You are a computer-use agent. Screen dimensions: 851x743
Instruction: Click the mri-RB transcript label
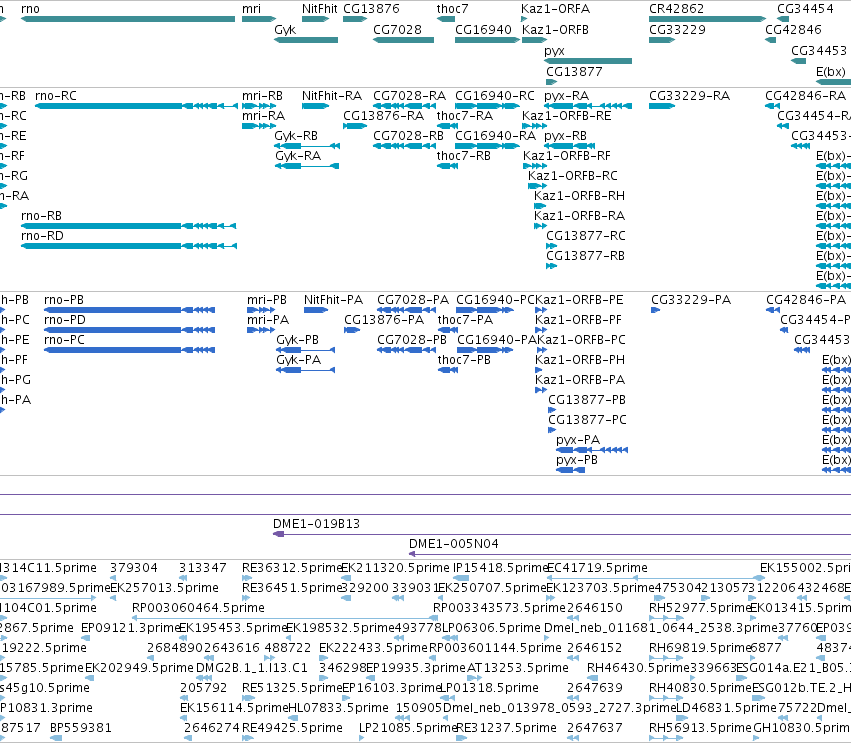pos(262,96)
